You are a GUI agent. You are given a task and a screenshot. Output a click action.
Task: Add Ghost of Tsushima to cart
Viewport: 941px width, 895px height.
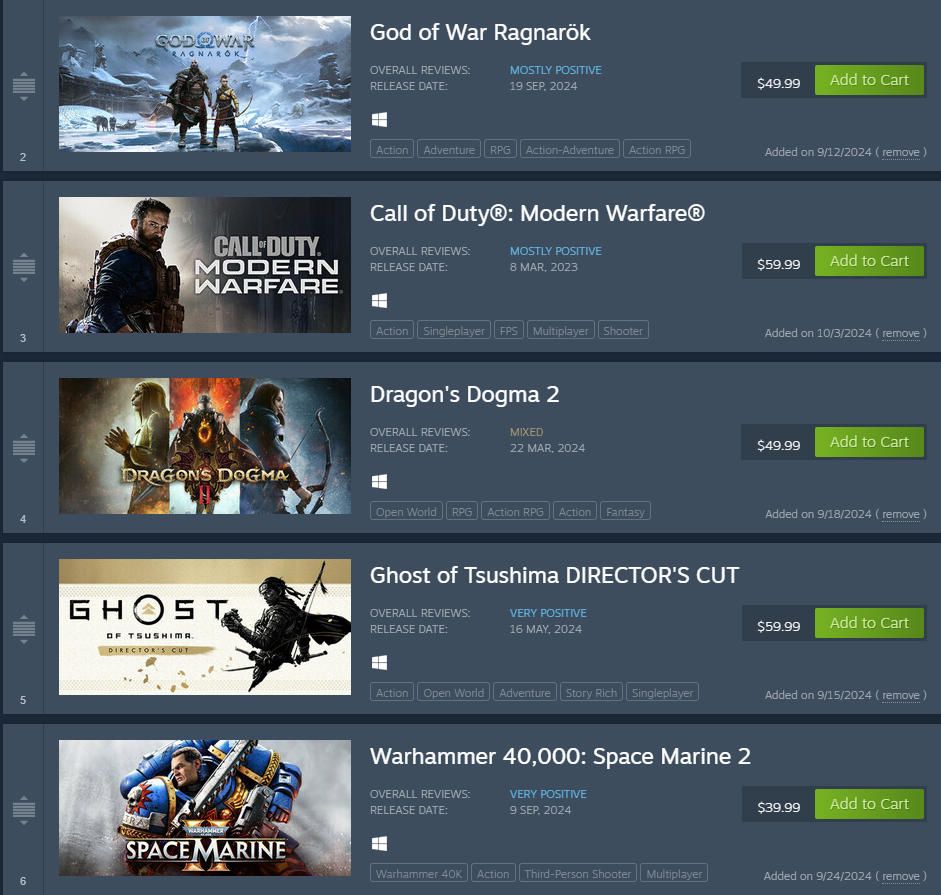point(869,623)
